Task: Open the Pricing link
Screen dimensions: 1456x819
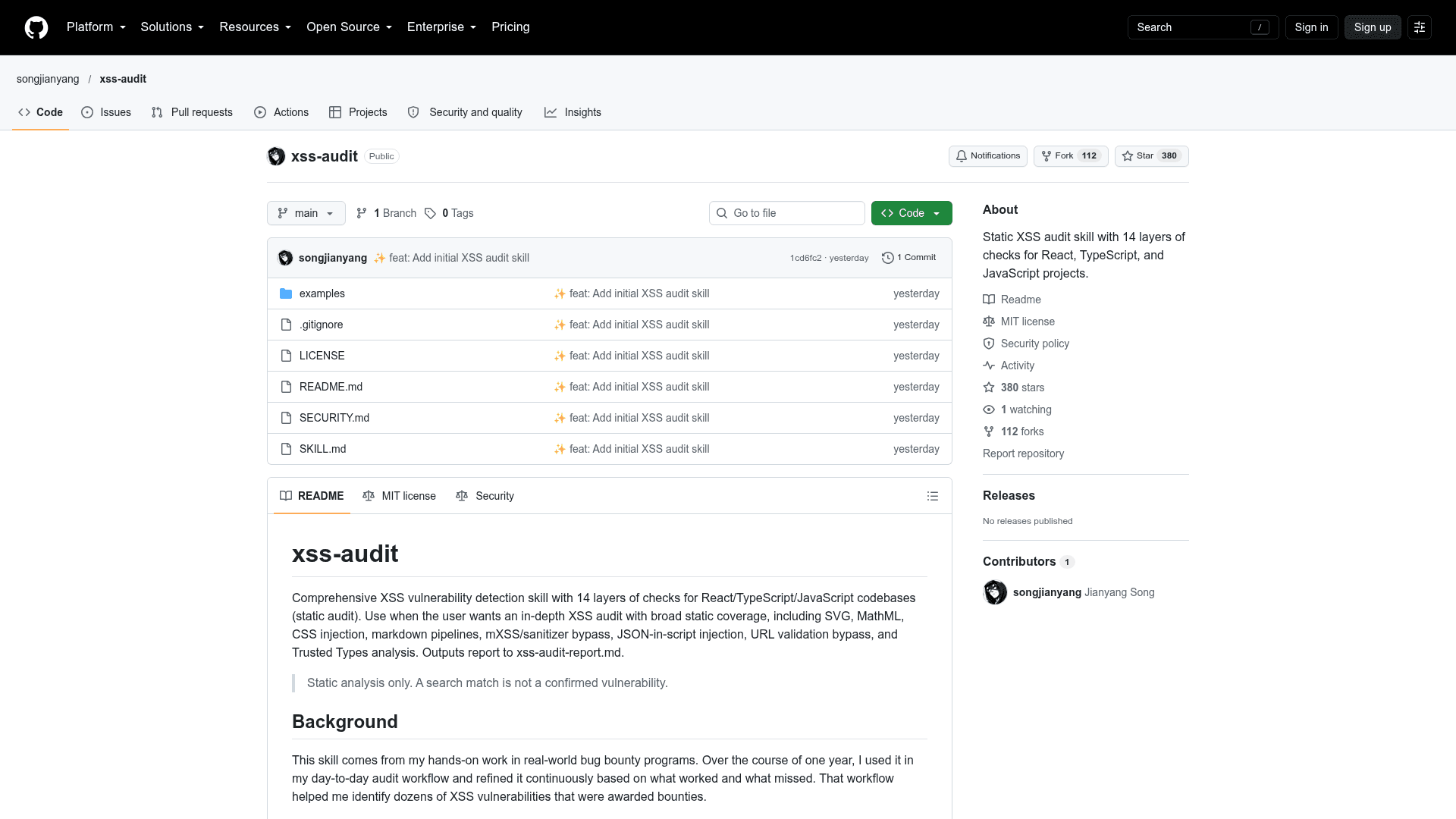Action: pyautogui.click(x=510, y=27)
